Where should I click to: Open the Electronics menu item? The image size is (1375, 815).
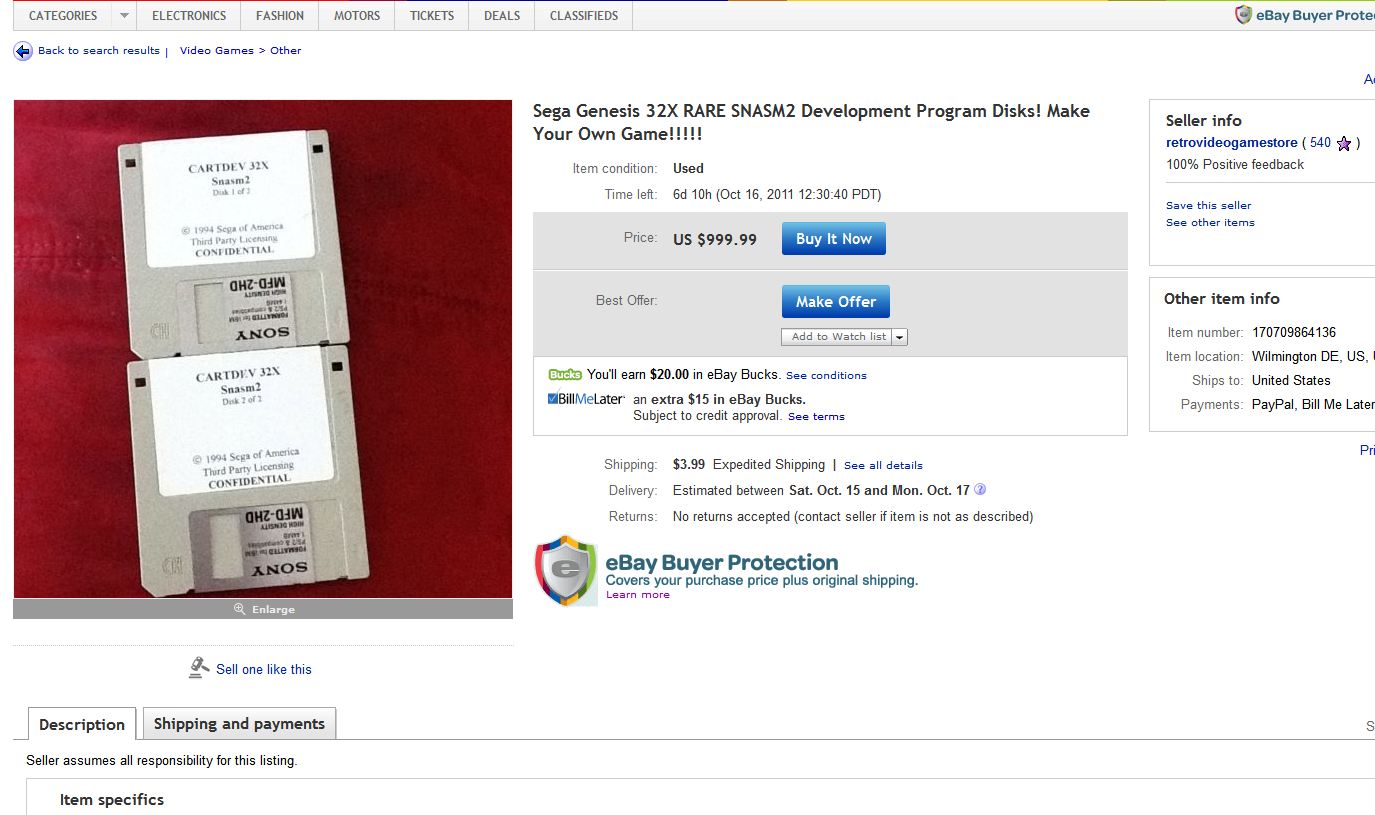click(189, 16)
